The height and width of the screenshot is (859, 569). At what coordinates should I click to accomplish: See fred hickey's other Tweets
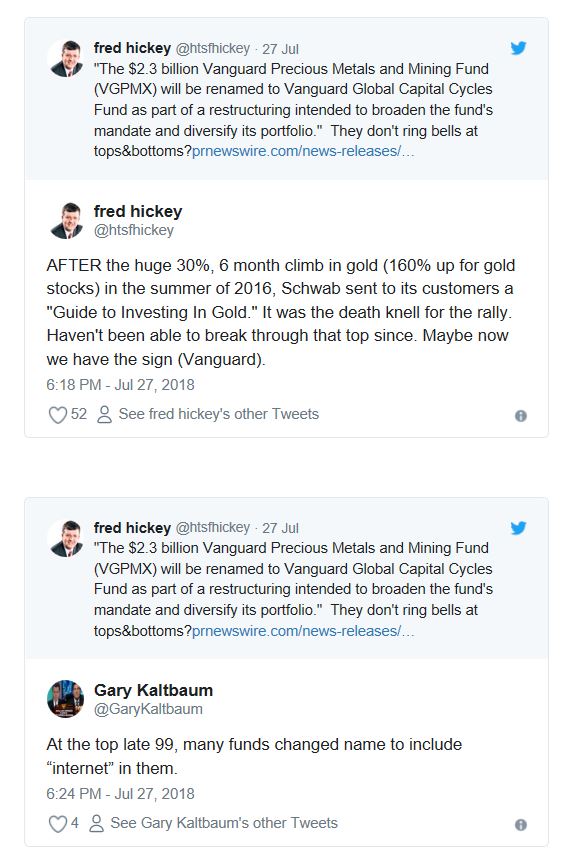(x=219, y=414)
